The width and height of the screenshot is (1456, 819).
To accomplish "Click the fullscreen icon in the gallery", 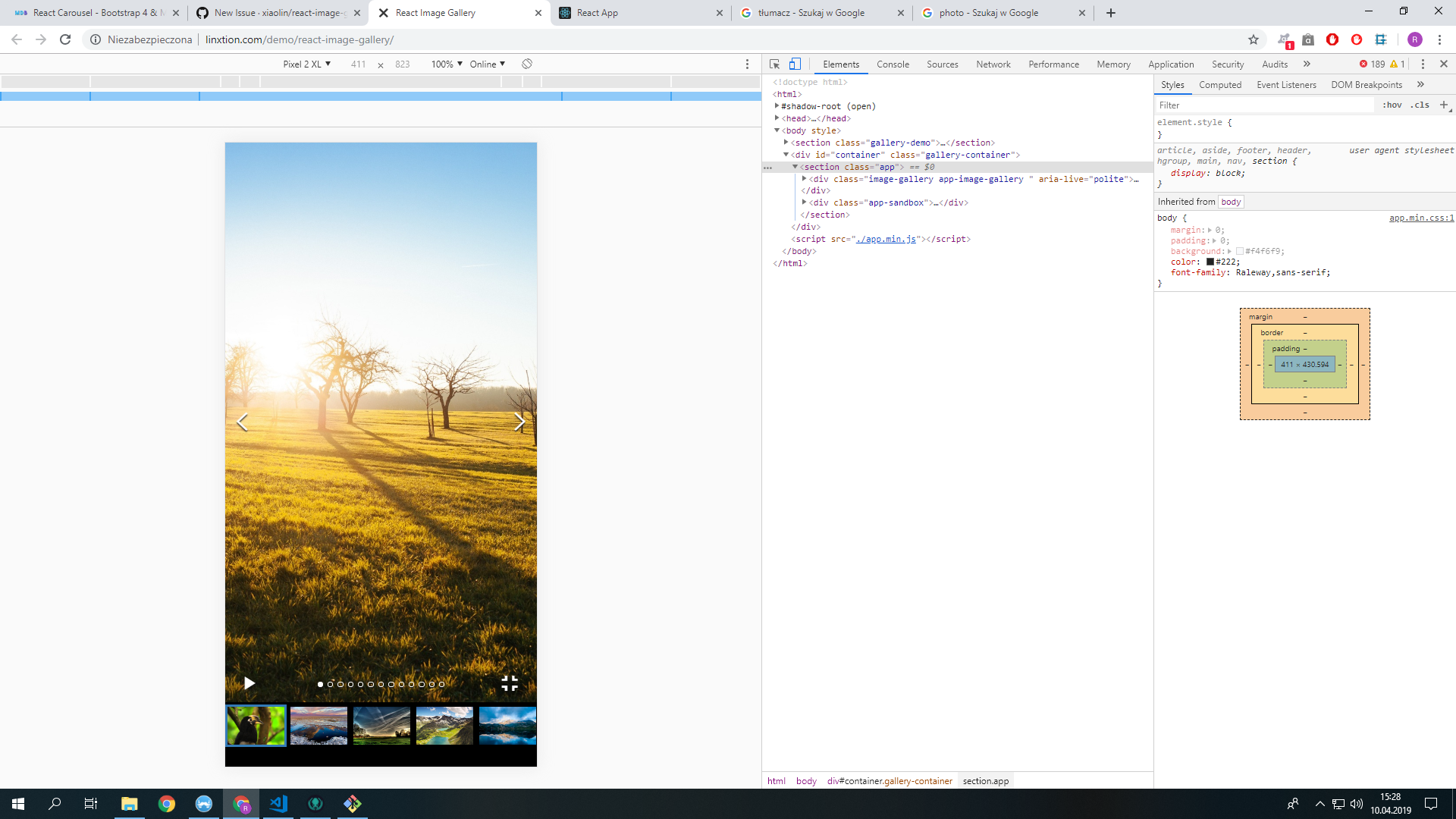I will point(510,683).
